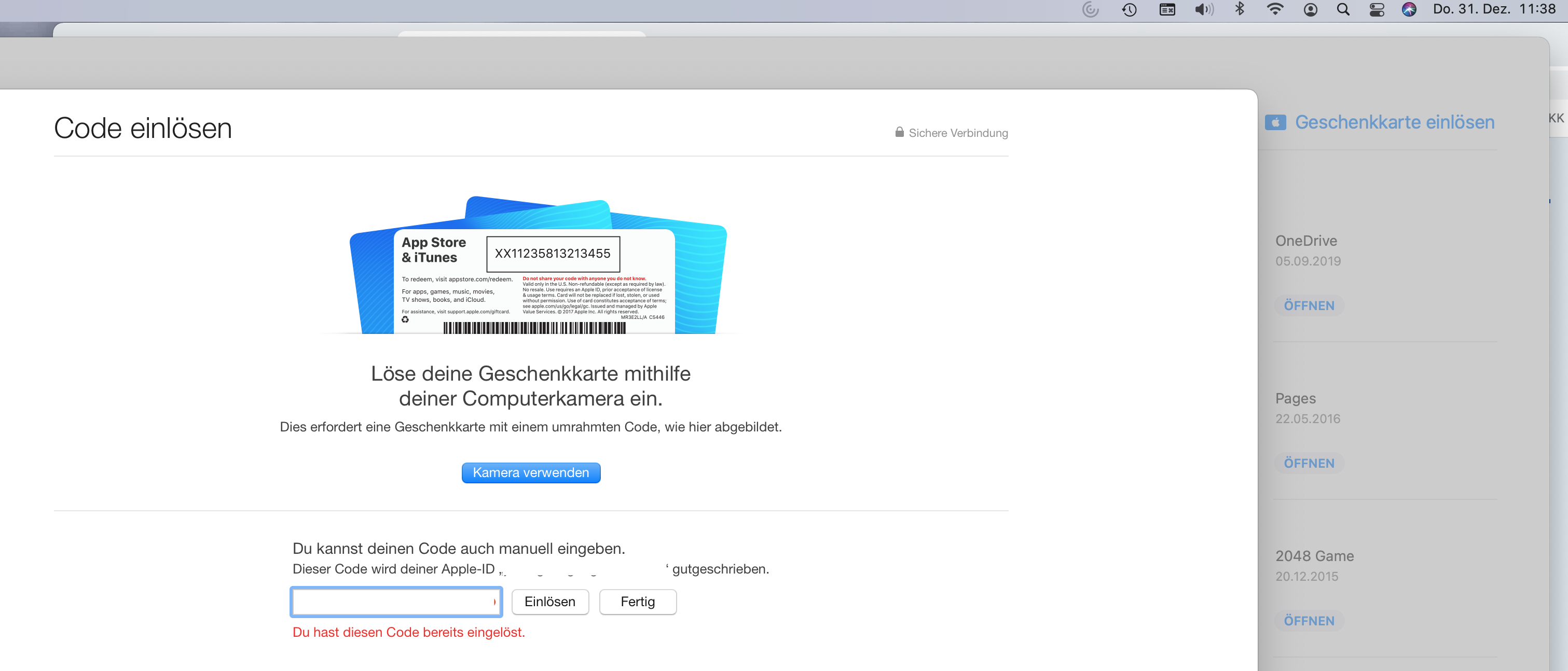Click the date and time clock
The image size is (1568, 671).
coord(1494,9)
